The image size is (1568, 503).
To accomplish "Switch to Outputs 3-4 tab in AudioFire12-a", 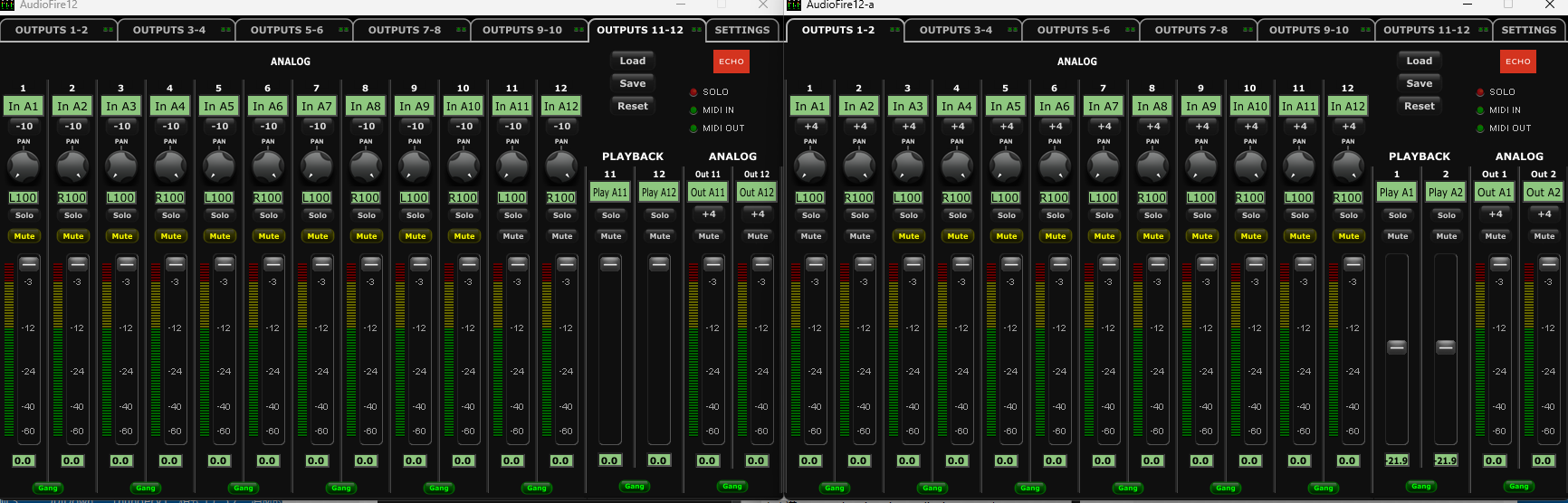I will [x=963, y=30].
